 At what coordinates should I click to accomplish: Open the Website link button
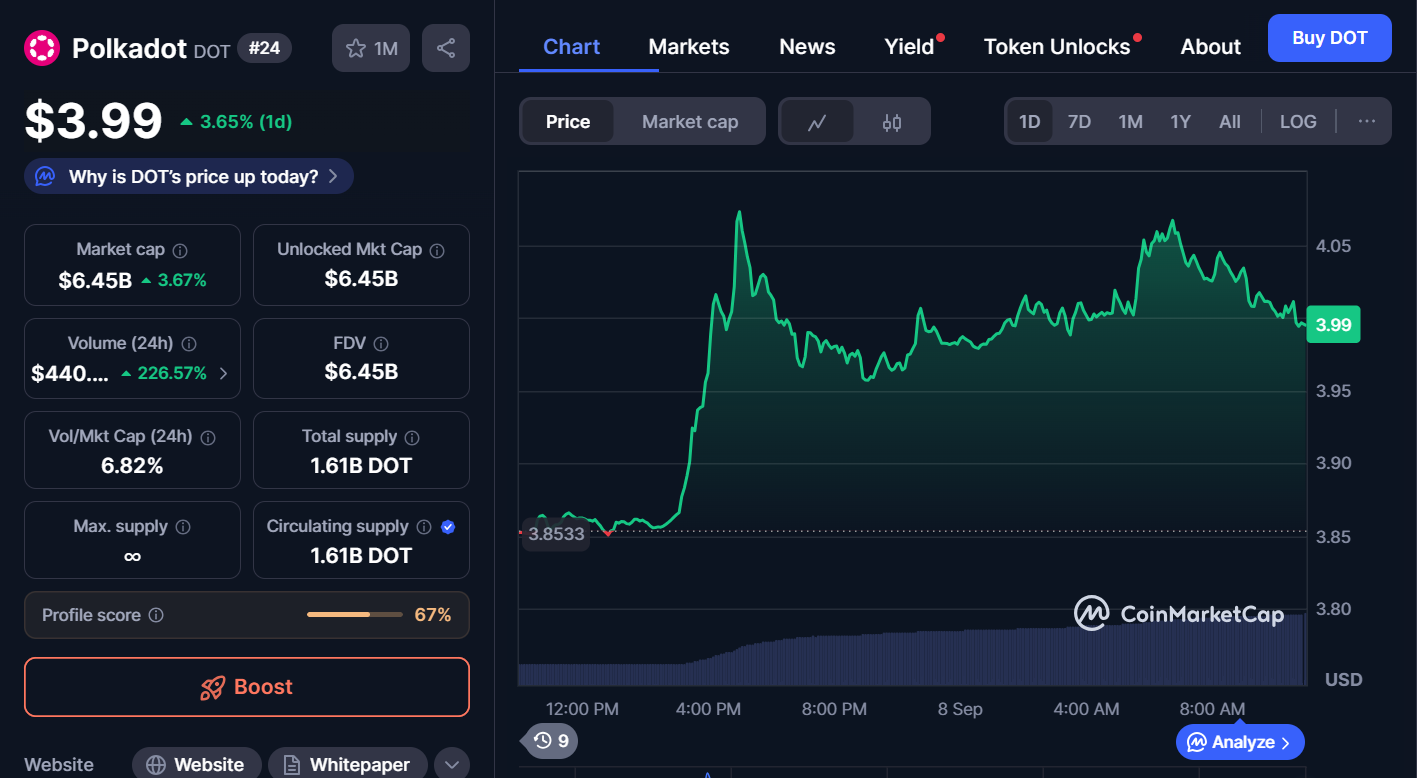[x=196, y=764]
